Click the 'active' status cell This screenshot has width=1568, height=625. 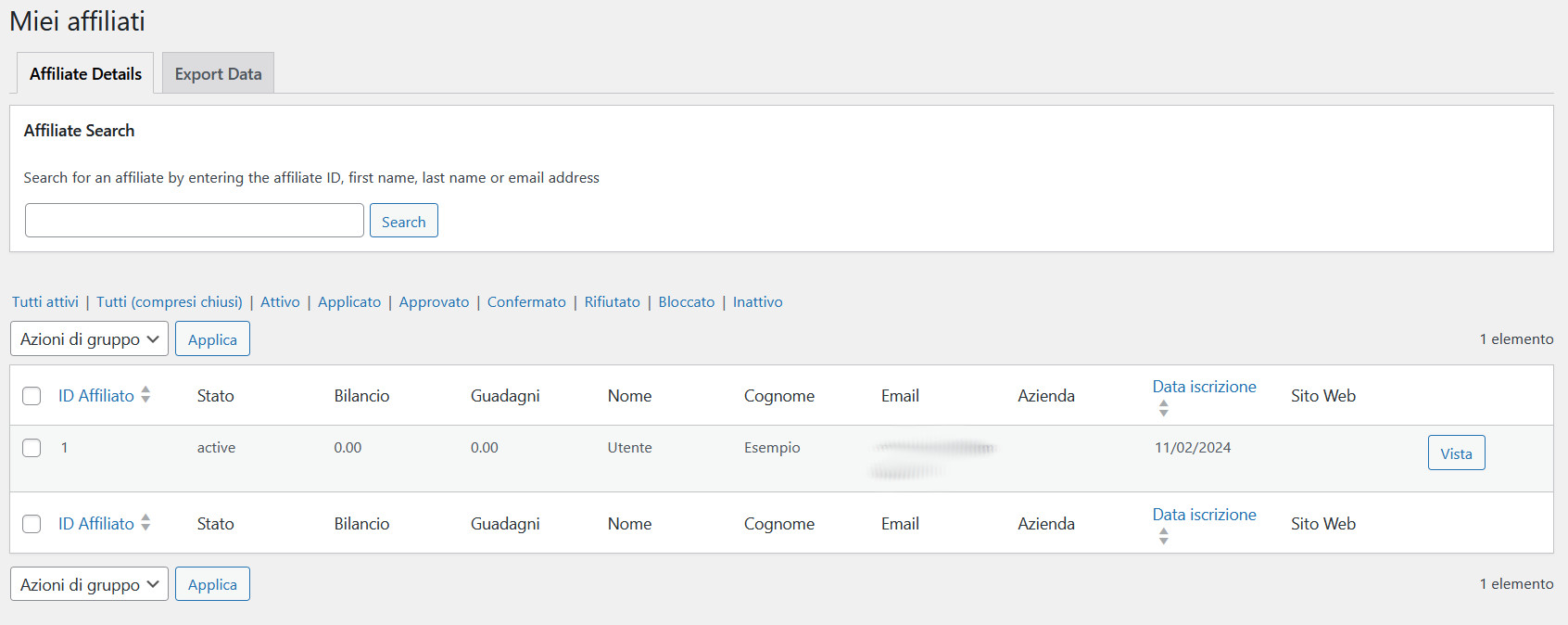click(216, 448)
